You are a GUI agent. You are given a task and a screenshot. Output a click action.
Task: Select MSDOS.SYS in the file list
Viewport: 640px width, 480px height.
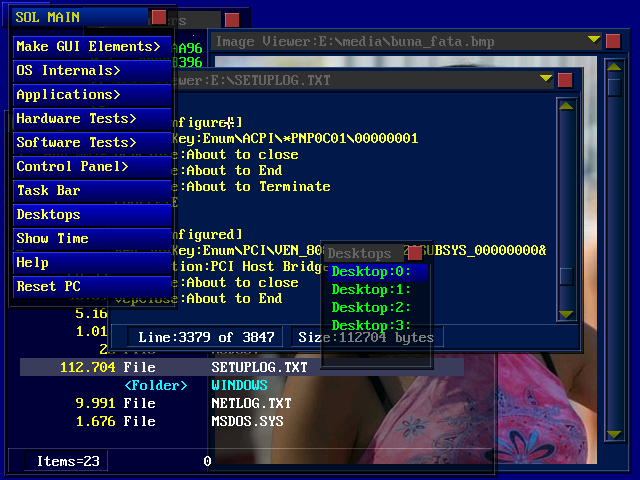point(247,421)
